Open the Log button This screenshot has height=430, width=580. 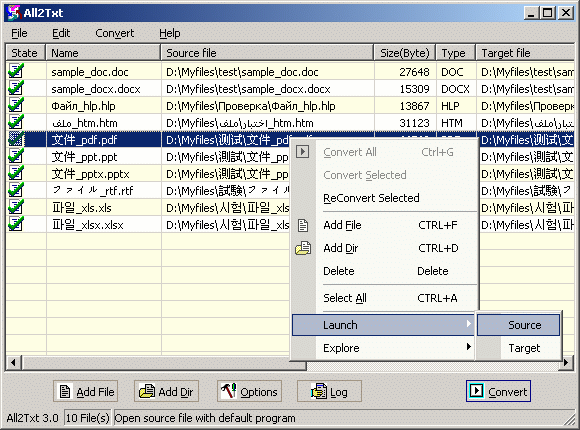tap(329, 391)
